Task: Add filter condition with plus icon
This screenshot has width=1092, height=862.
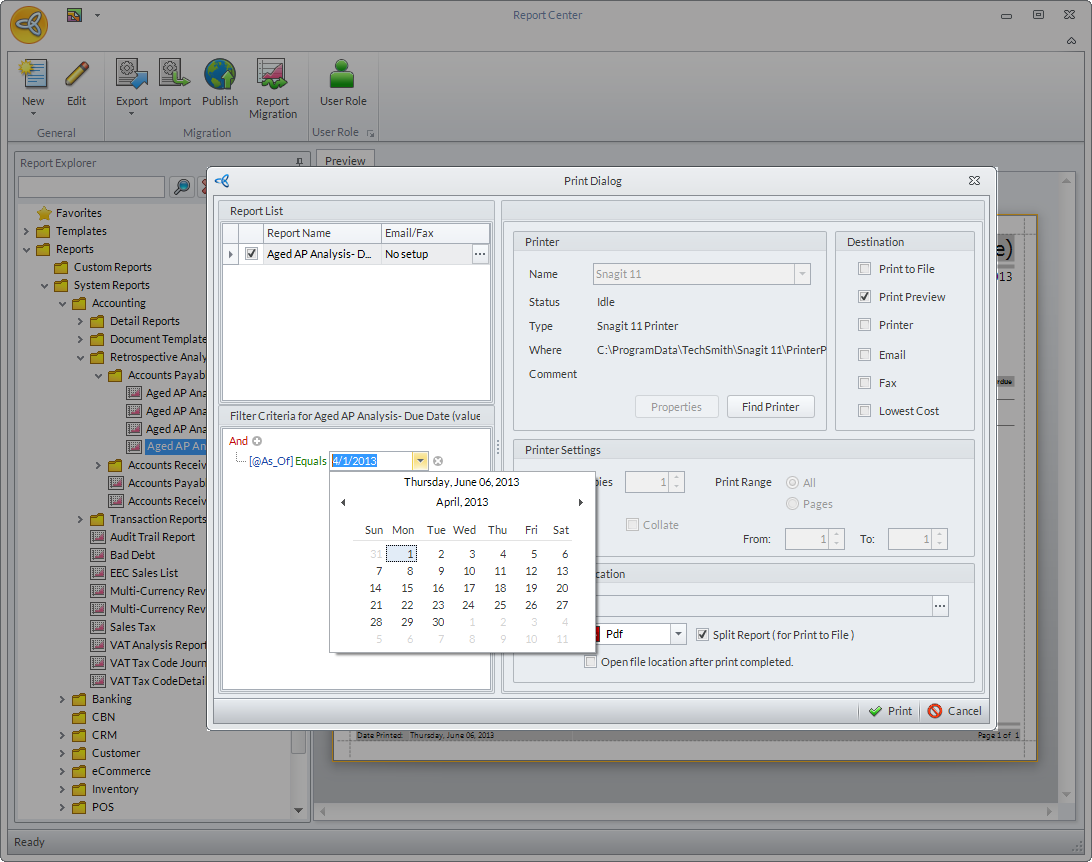Action: pos(257,441)
